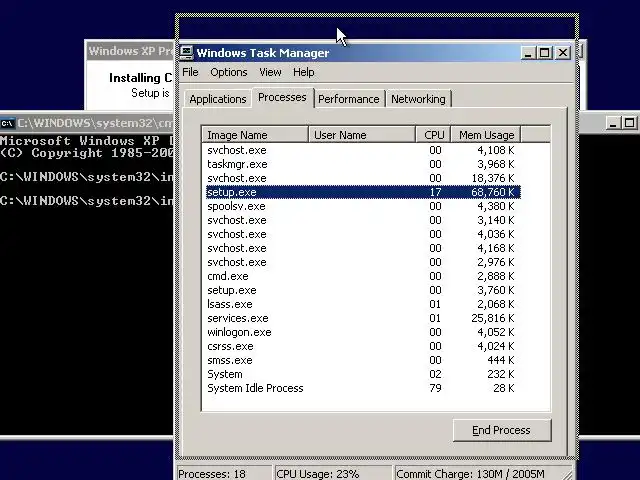Maximize the Task Manager window
640x480 pixels.
544,53
